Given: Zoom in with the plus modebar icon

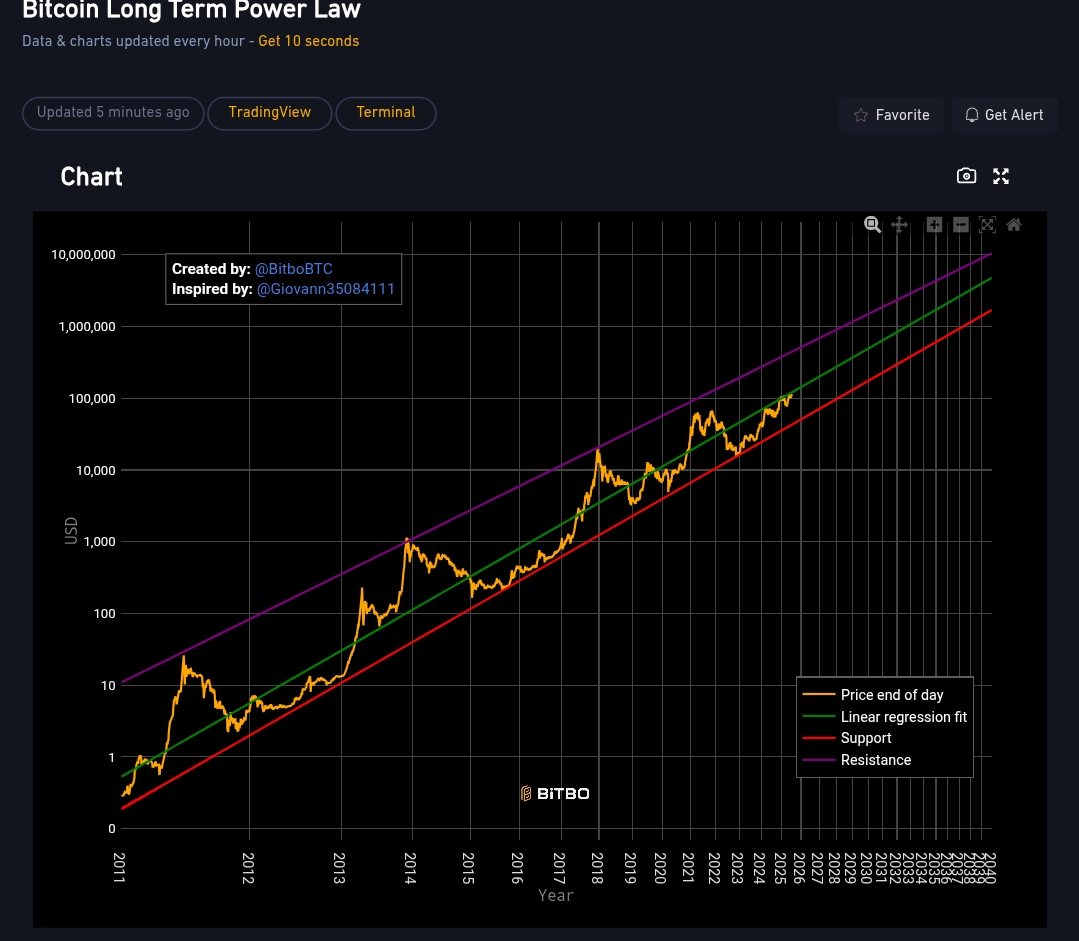Looking at the screenshot, I should coord(934,224).
